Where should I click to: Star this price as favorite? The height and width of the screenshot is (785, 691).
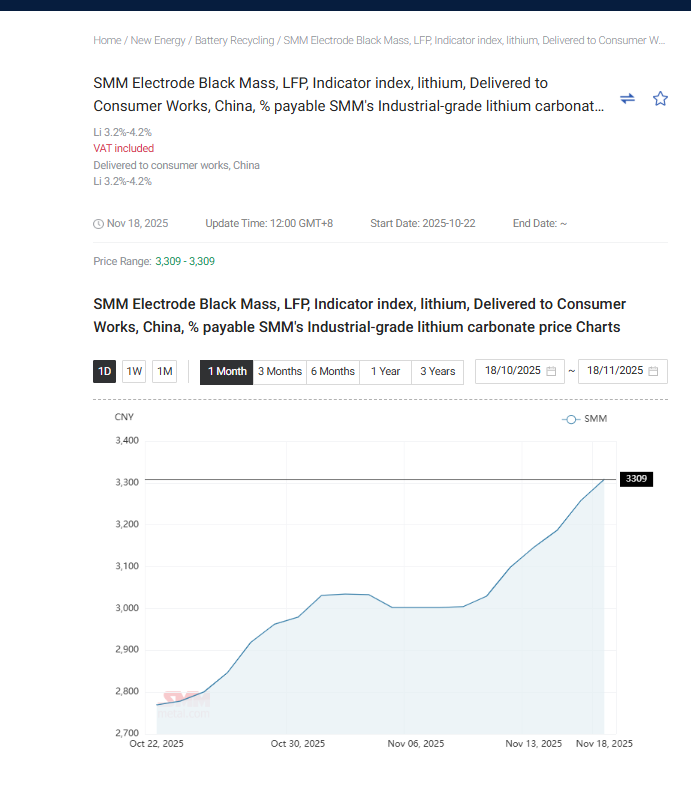[660, 98]
